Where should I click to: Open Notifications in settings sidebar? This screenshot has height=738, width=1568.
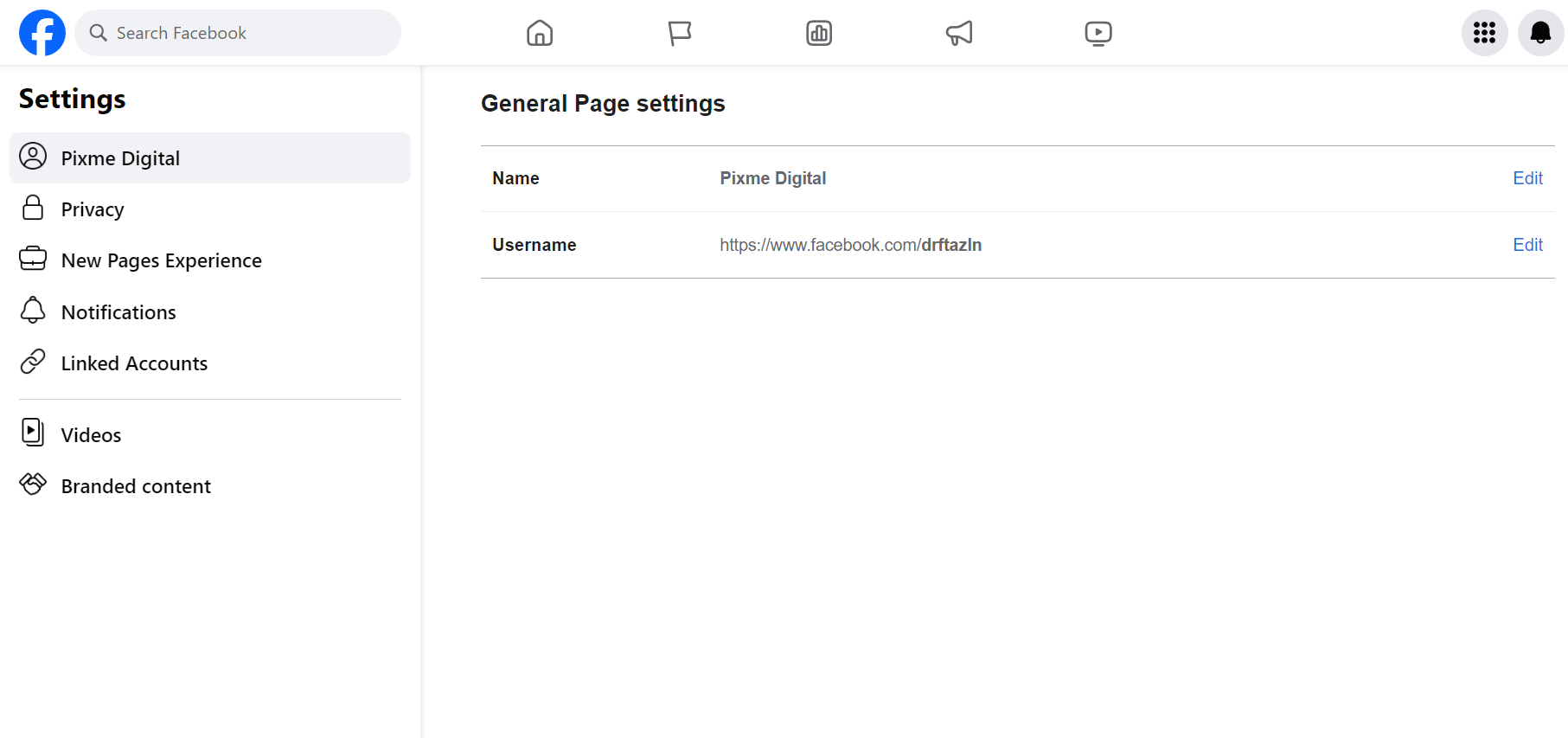(x=118, y=312)
